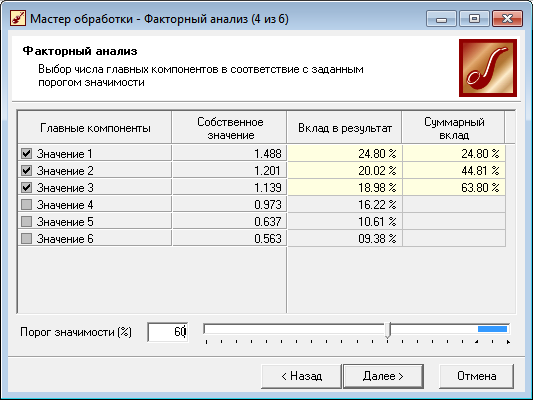This screenshot has height=400, width=533.
Task: Tick the Значение 5 checkbox
Action: pos(27,221)
